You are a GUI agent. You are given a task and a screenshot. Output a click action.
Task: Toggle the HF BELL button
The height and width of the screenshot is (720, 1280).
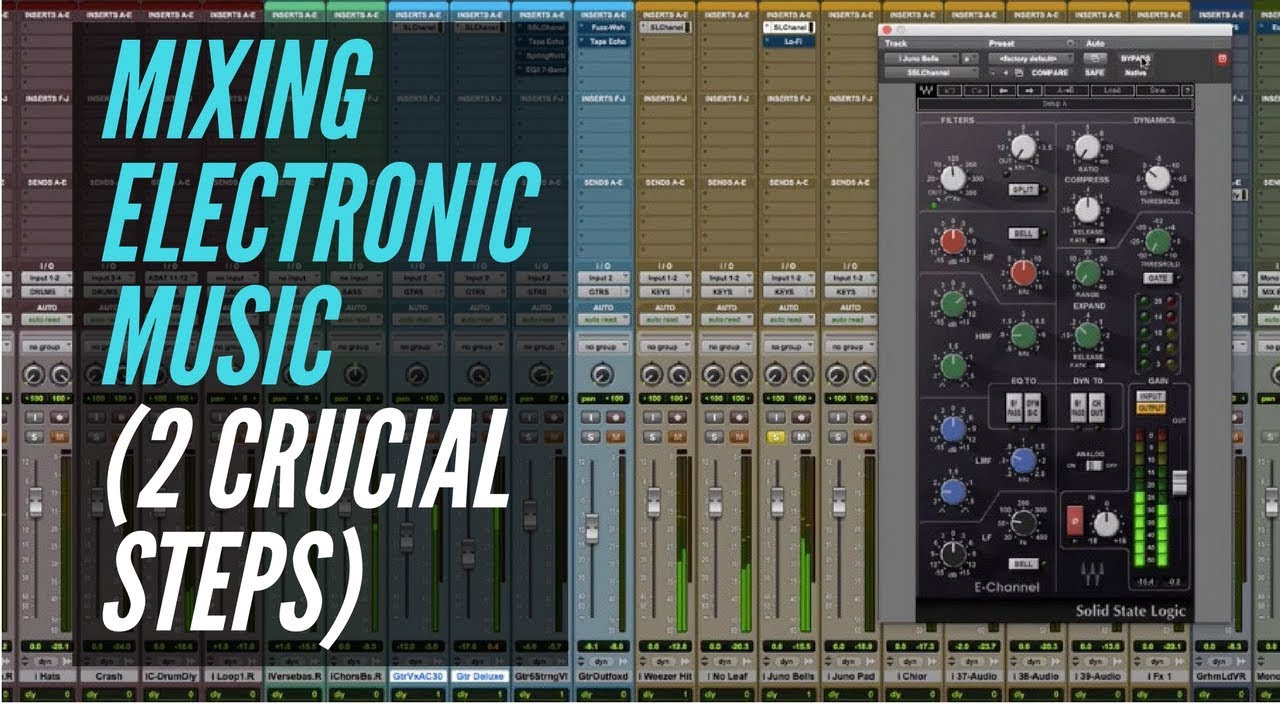[1022, 234]
